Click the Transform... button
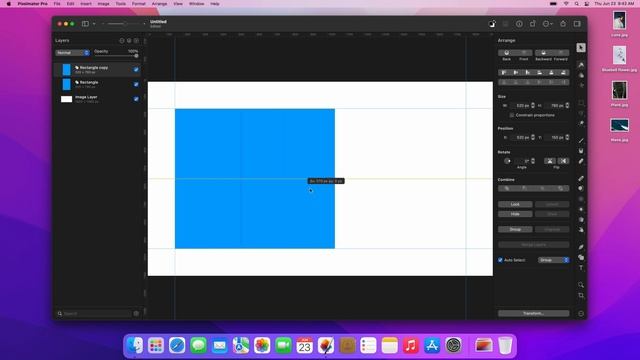 (x=533, y=313)
